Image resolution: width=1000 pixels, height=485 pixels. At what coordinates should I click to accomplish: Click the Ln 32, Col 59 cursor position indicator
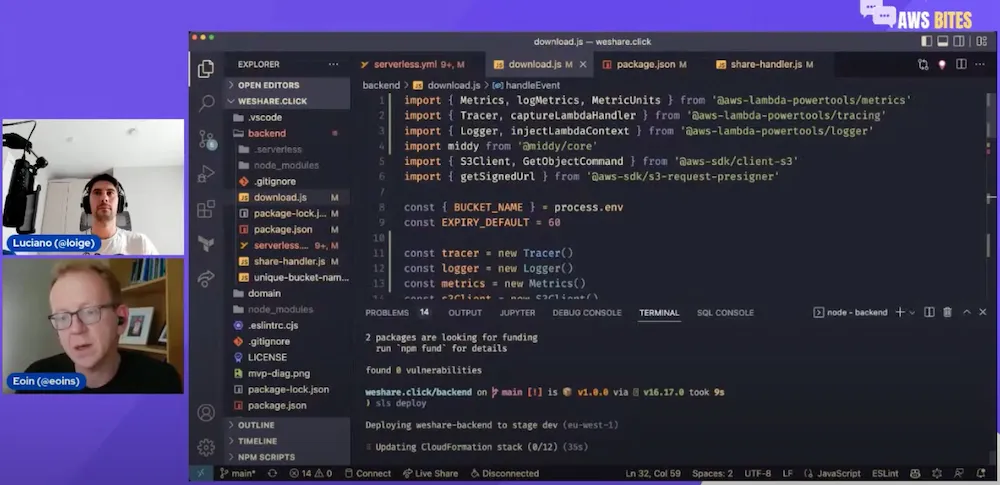coord(654,474)
